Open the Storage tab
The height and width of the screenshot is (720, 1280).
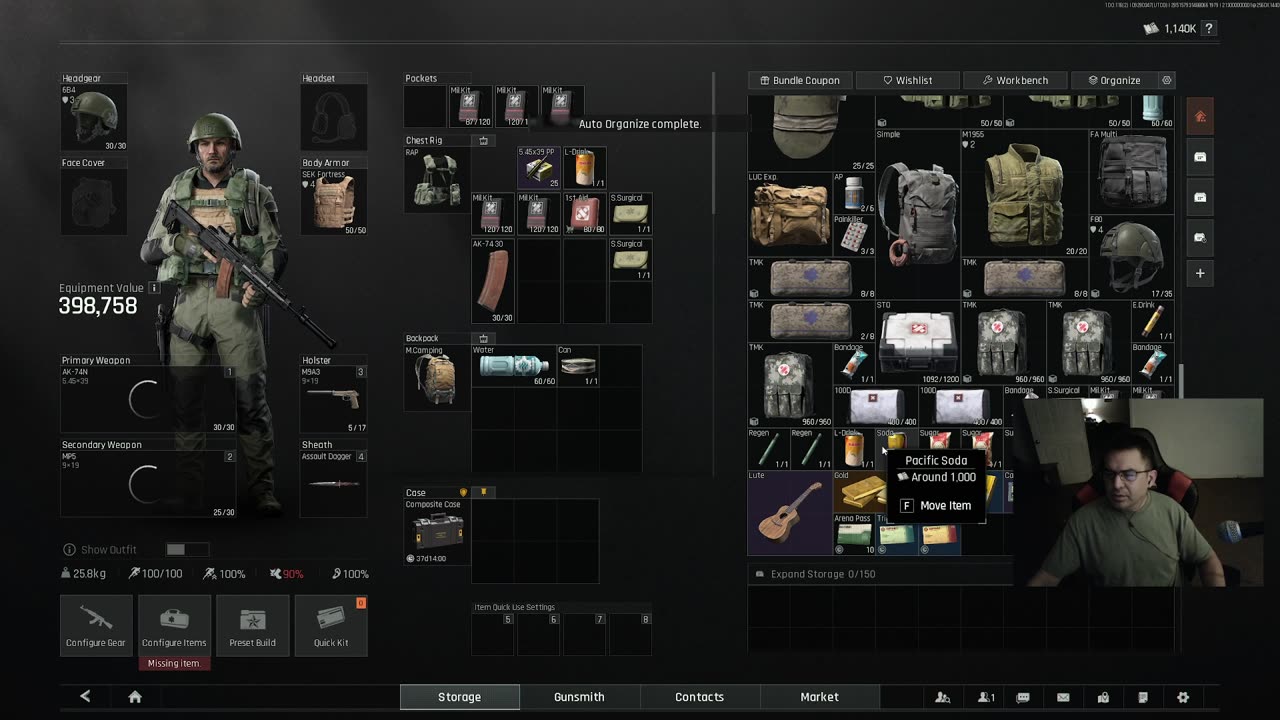[459, 697]
